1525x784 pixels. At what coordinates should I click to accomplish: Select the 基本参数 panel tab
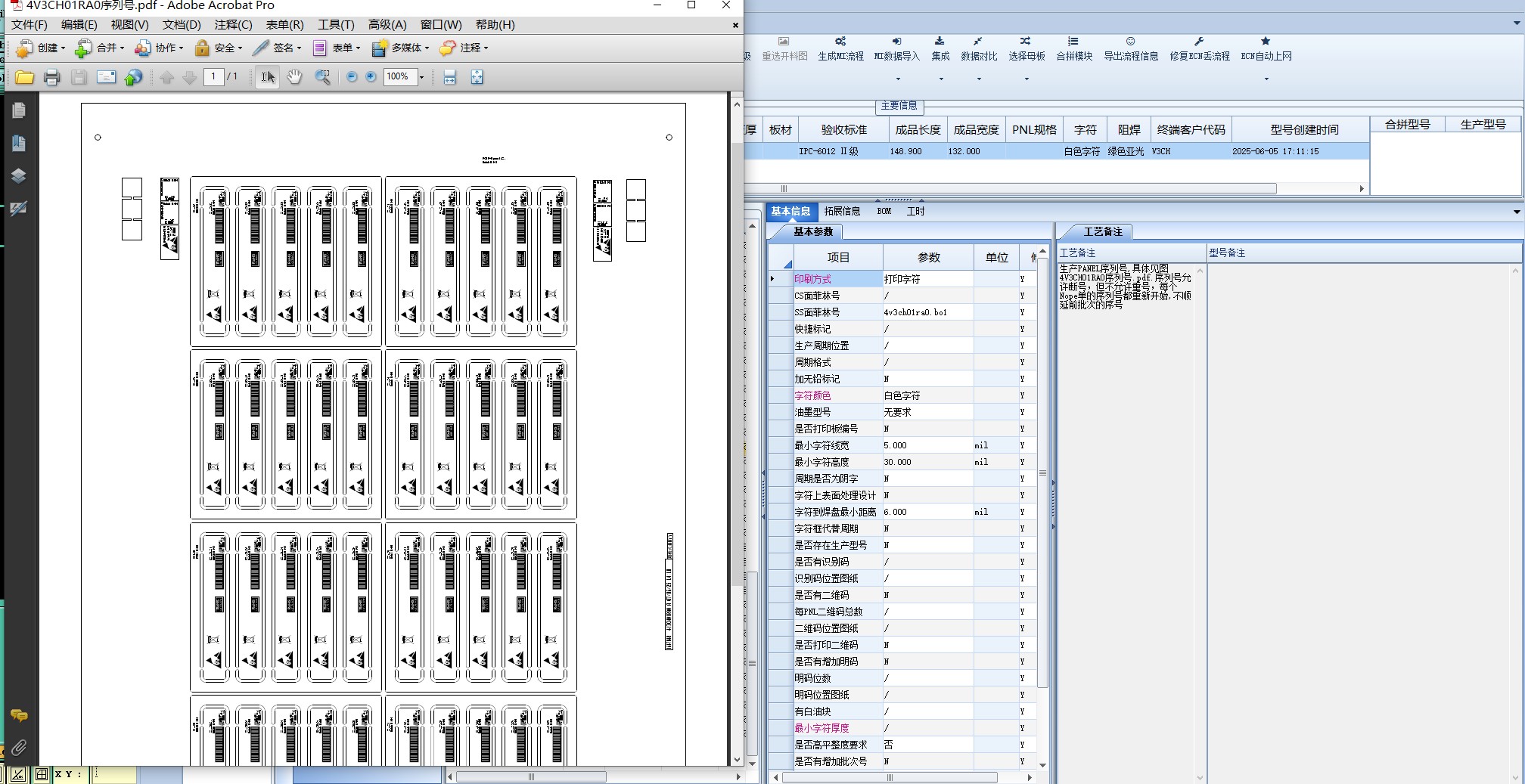click(813, 232)
